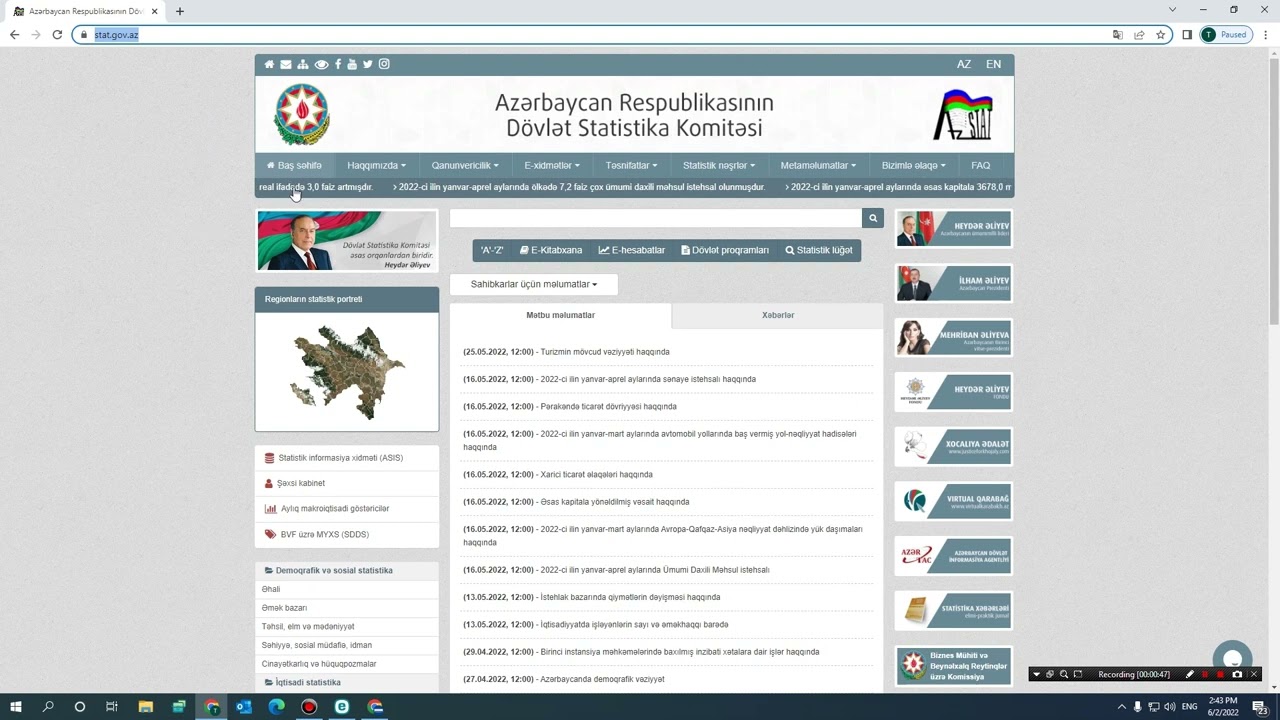Expand the Metaməlumatlar dropdown menu

pyautogui.click(x=818, y=165)
